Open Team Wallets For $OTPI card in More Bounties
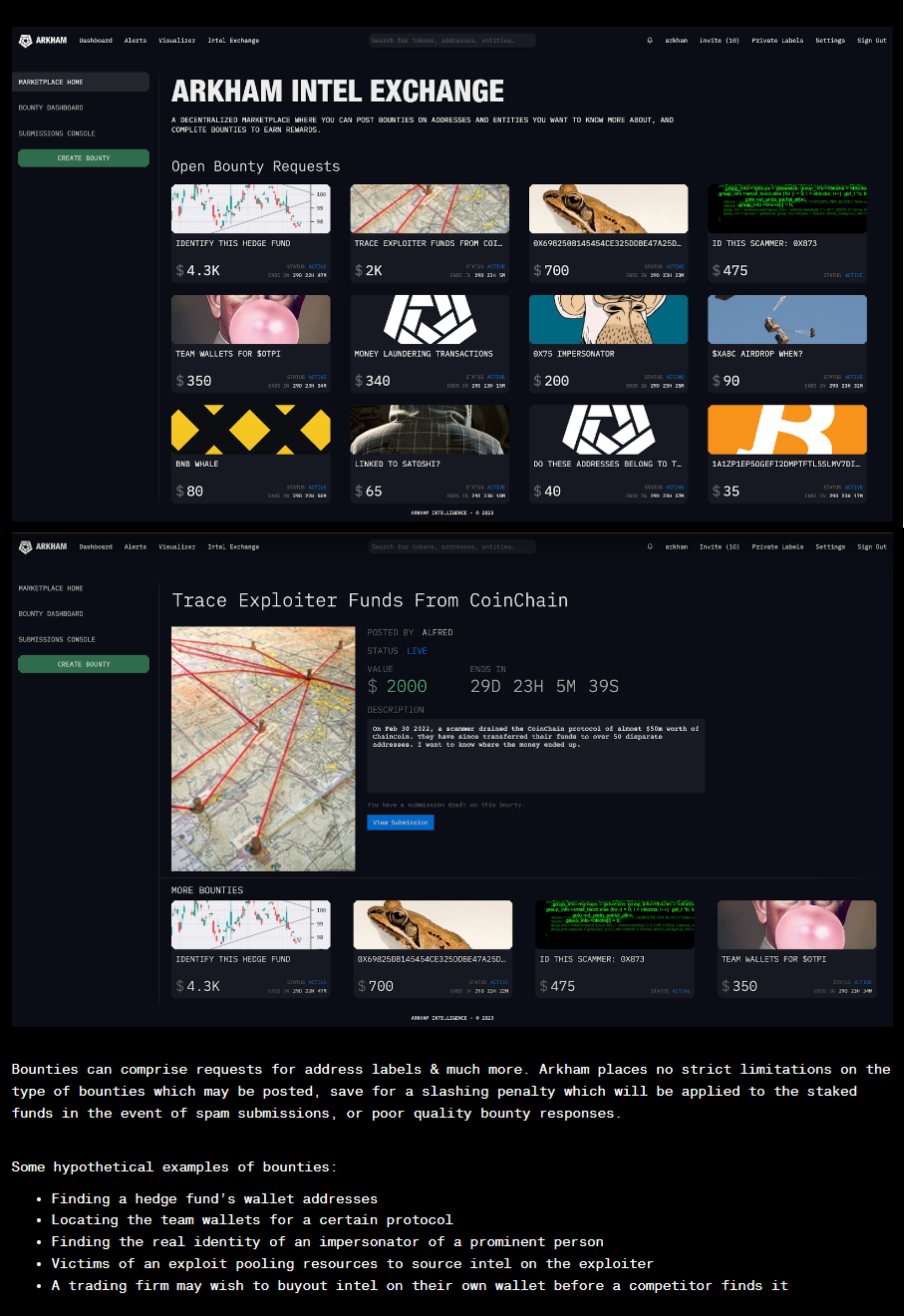 point(797,950)
